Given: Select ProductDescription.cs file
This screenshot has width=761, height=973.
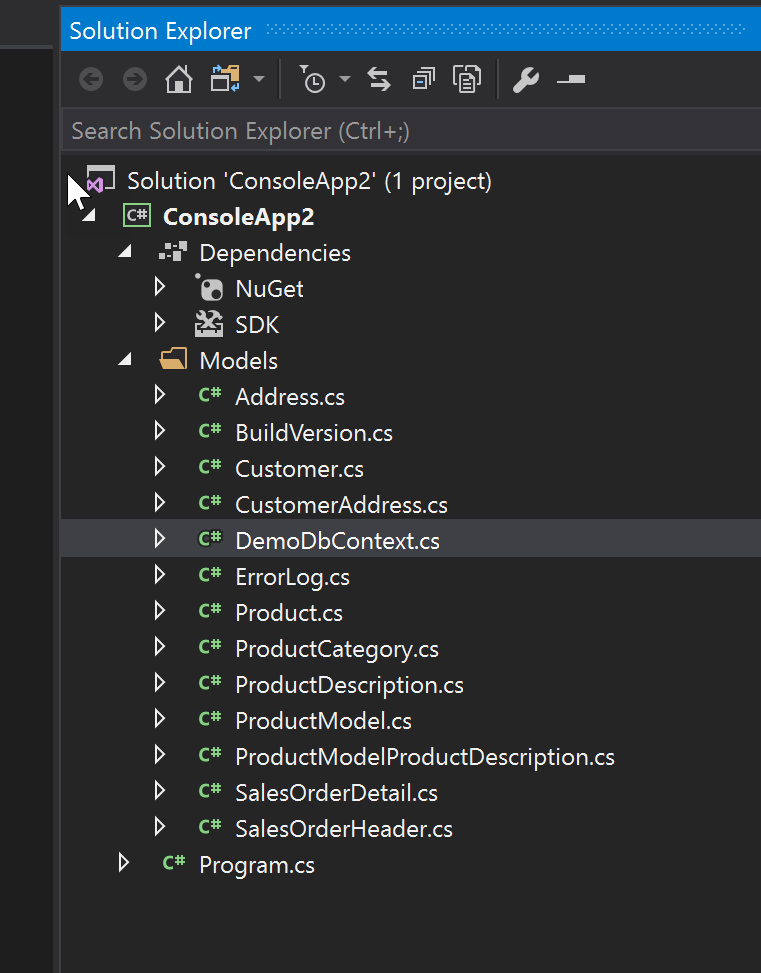Looking at the screenshot, I should pos(349,686).
